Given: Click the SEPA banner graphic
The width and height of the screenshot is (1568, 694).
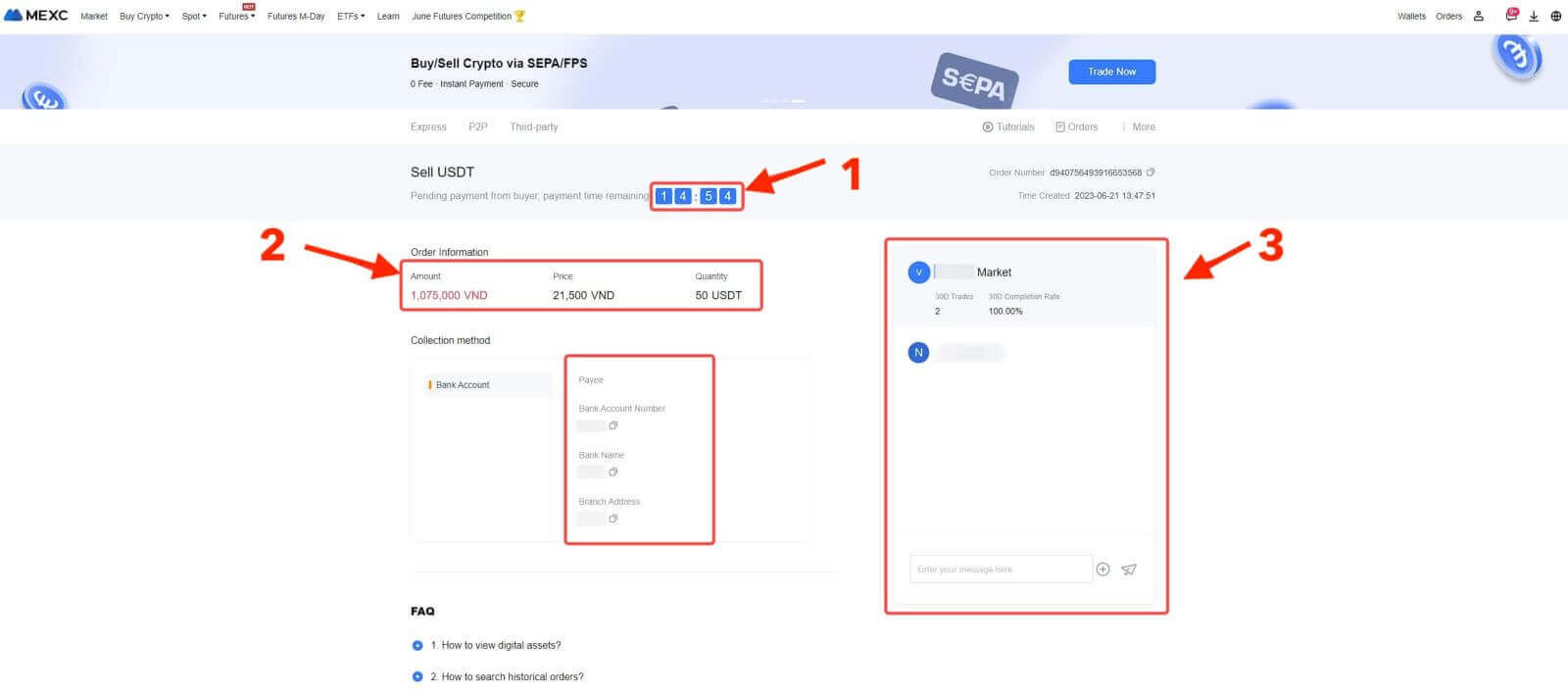Looking at the screenshot, I should [974, 81].
